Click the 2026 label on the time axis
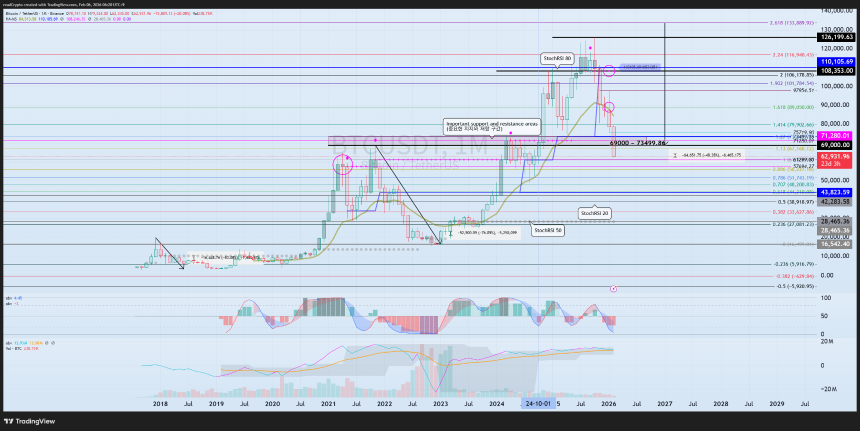 (609, 403)
